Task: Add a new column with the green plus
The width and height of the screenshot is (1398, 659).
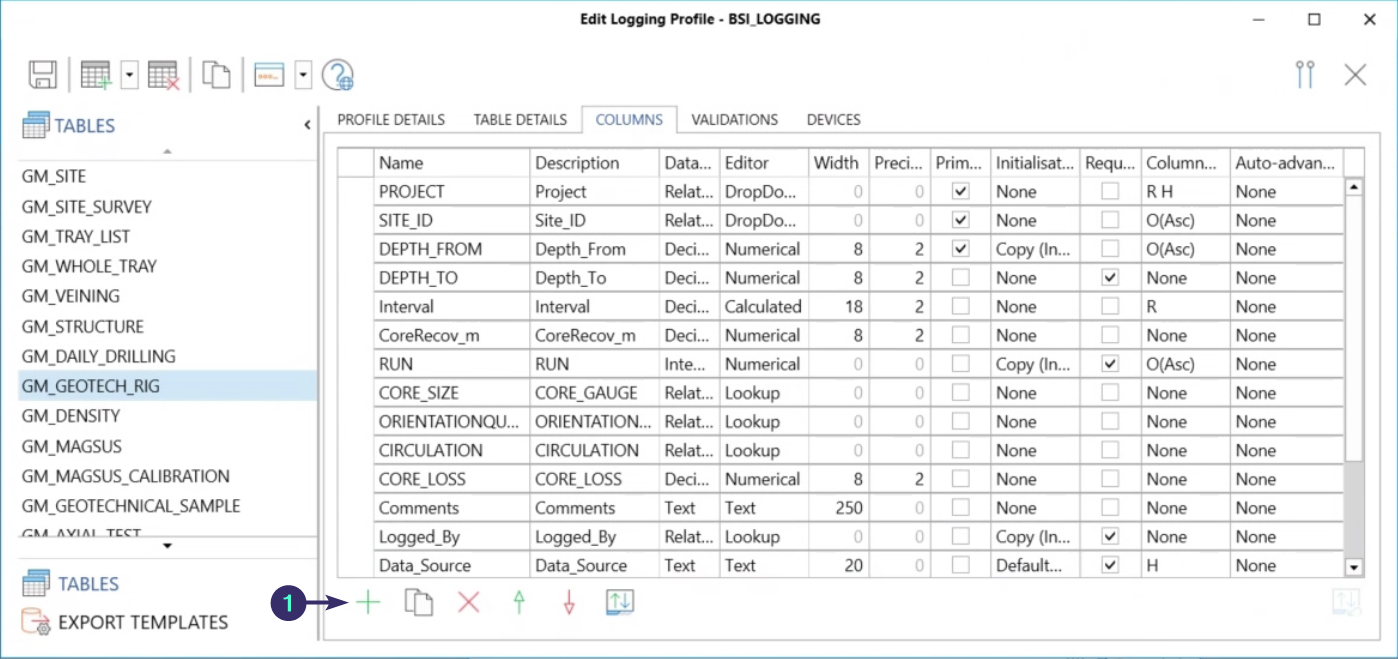Action: point(368,603)
